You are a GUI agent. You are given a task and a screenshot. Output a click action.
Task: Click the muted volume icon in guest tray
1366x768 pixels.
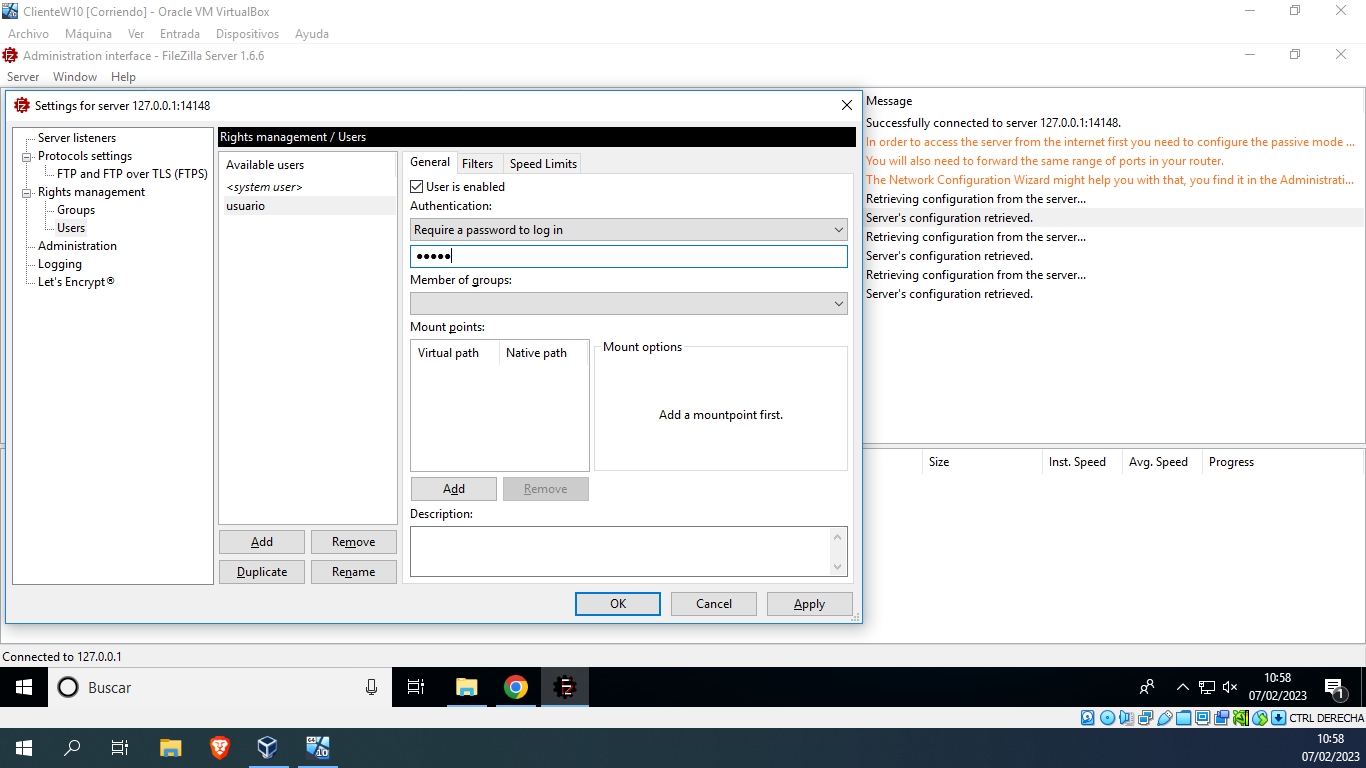[1230, 687]
